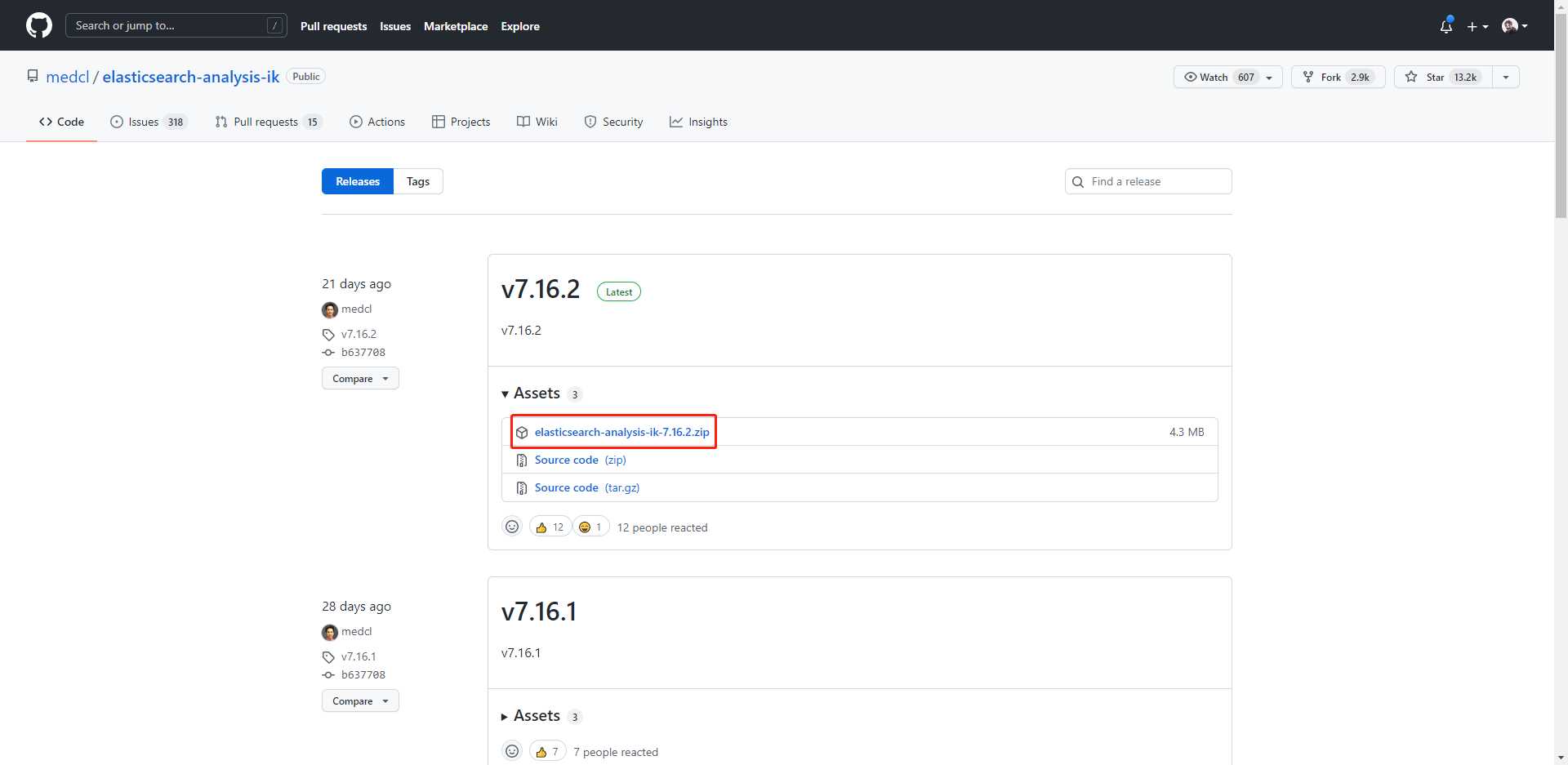The width and height of the screenshot is (1568, 765).
Task: Switch to the repository Pull requests tab
Action: 269,122
